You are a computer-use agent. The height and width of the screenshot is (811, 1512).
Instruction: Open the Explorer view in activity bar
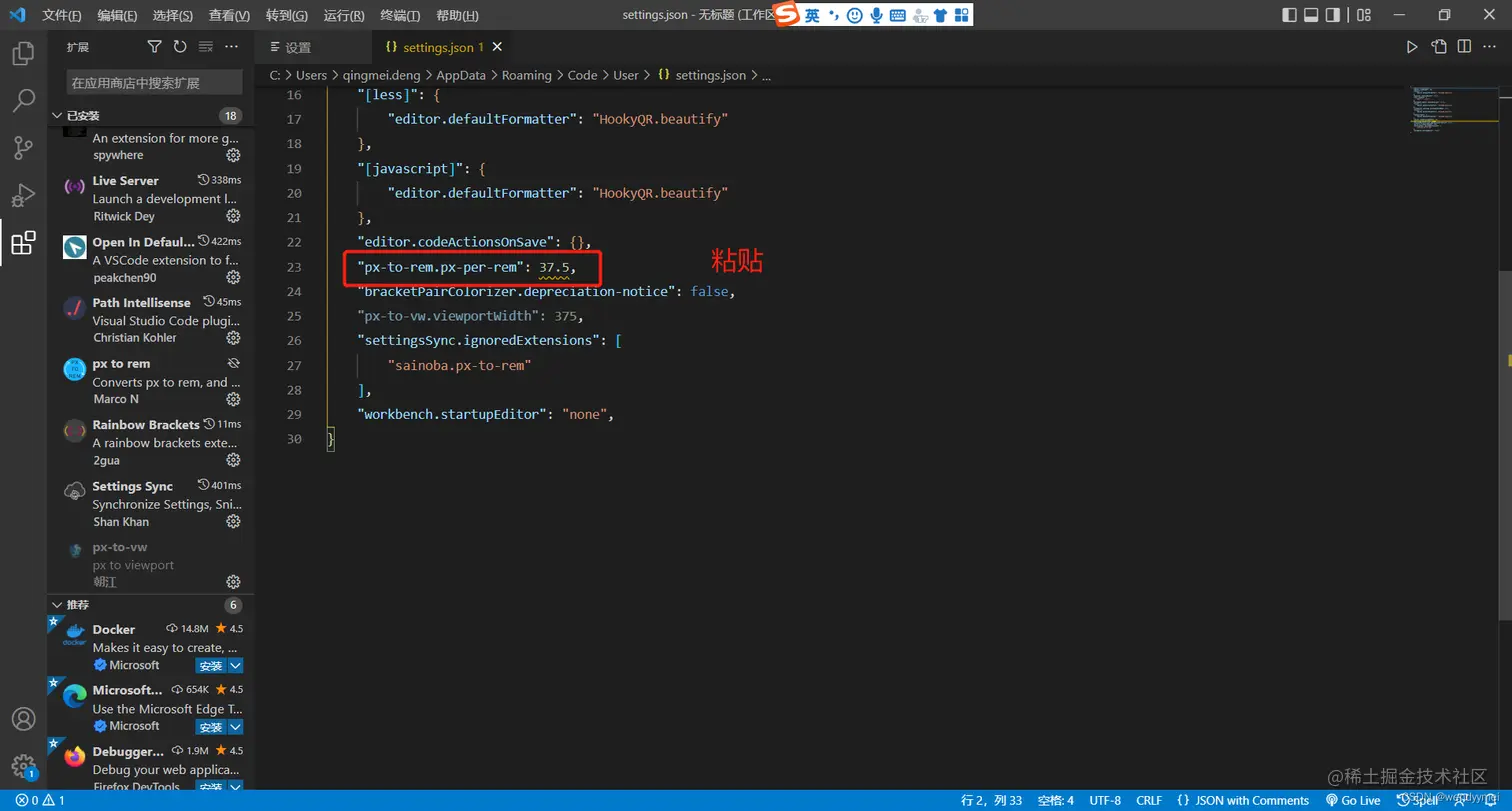point(23,53)
